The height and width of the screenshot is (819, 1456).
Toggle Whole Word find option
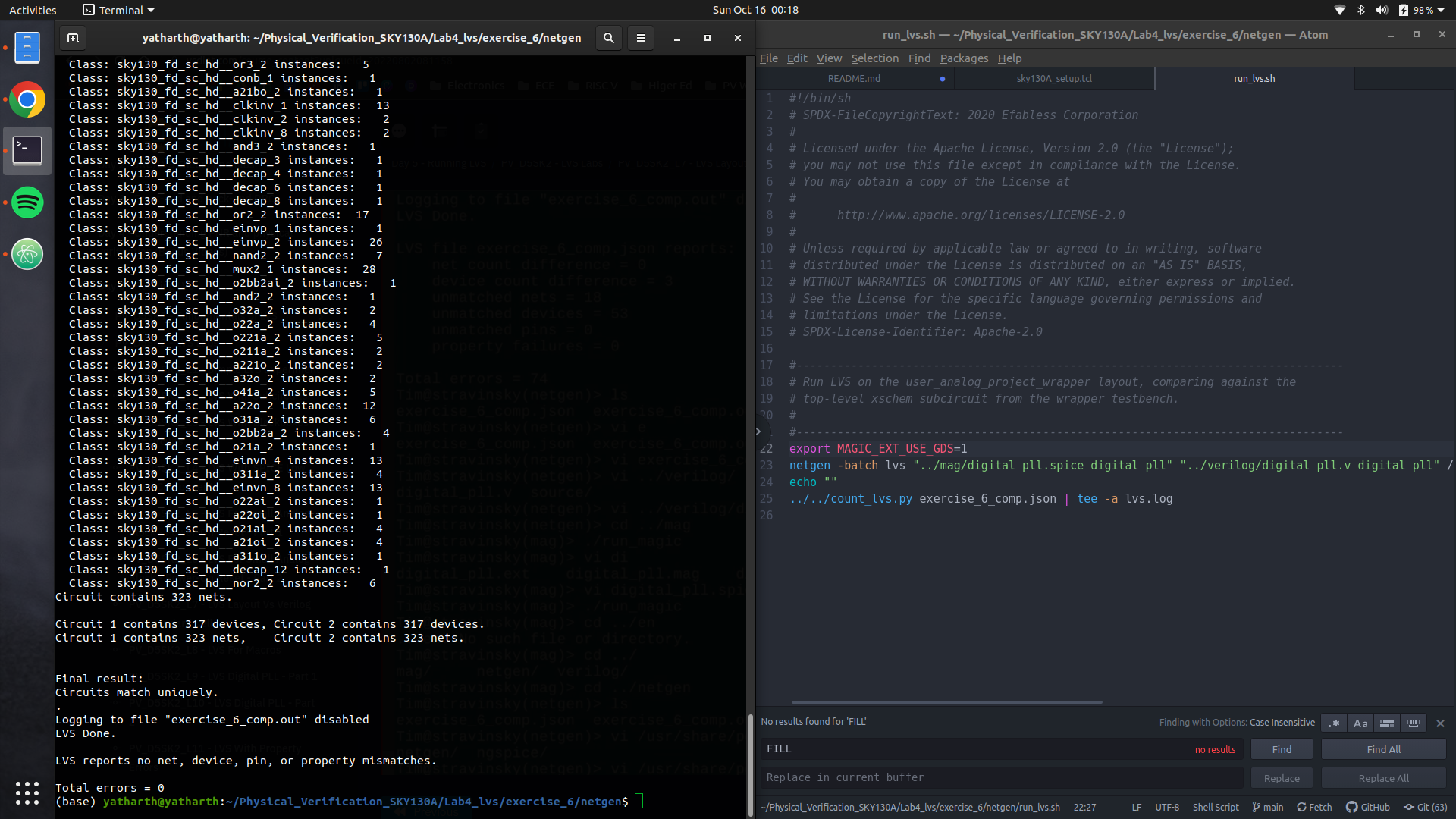[1414, 723]
